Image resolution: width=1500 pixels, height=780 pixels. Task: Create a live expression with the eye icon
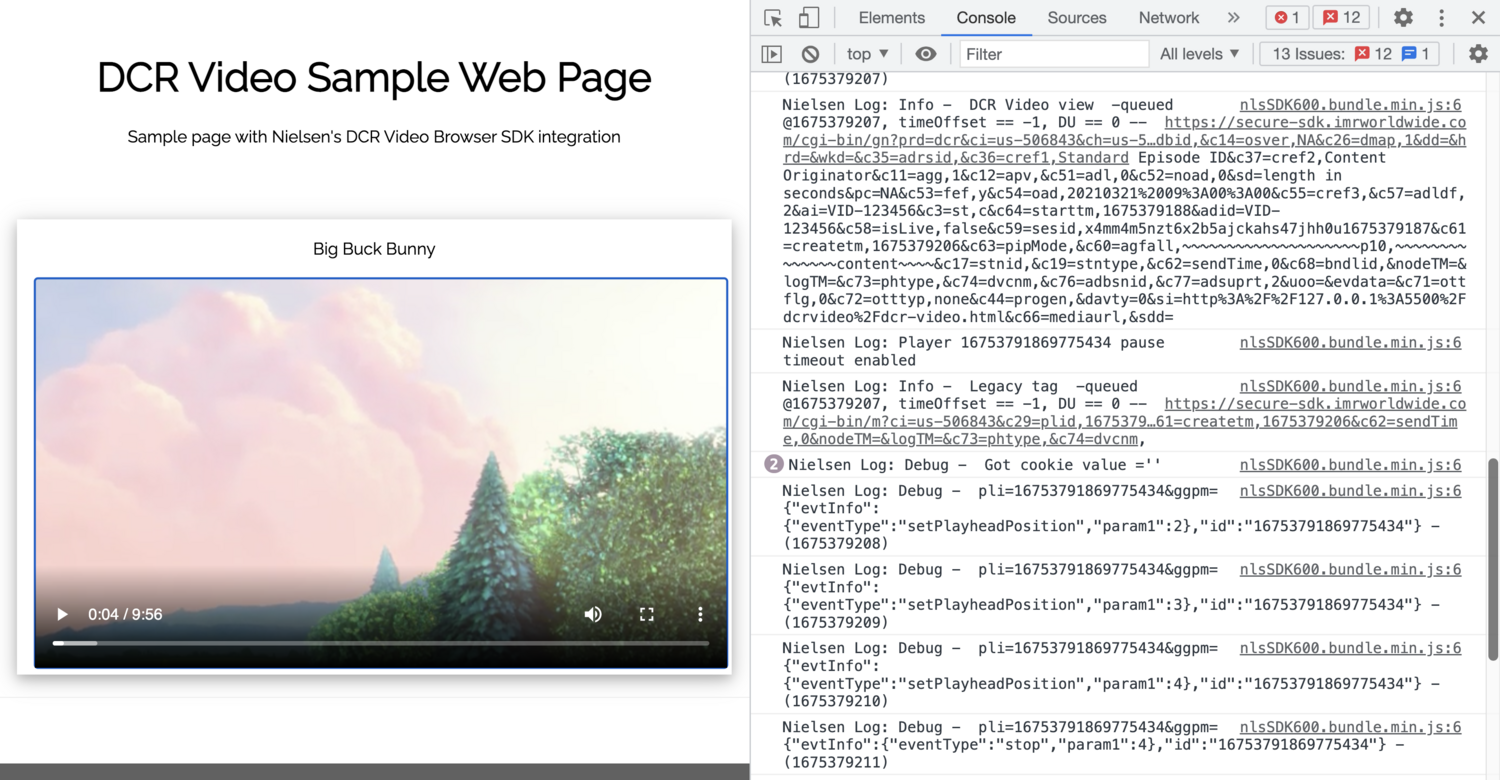click(925, 54)
